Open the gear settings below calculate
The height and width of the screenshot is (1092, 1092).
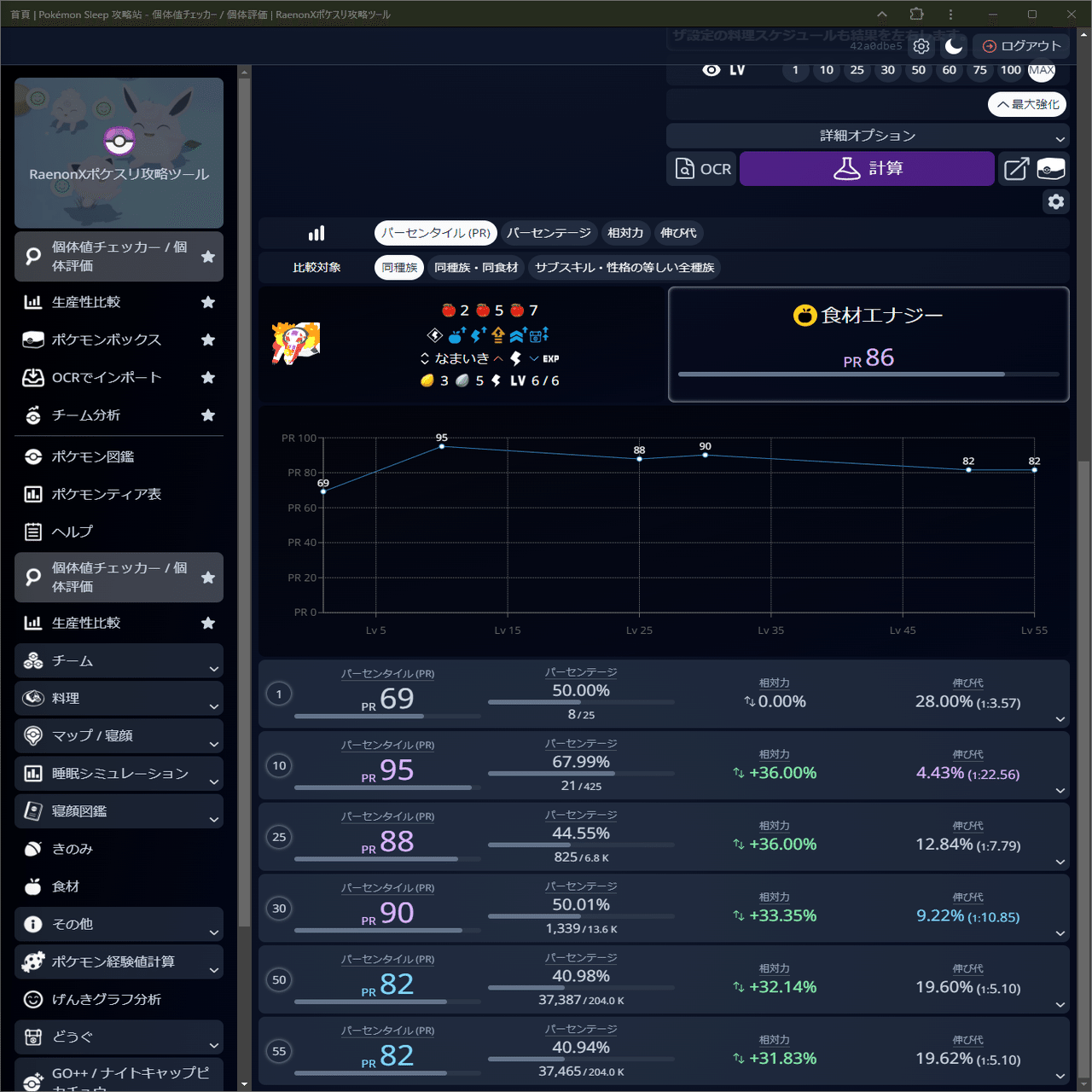1056,201
